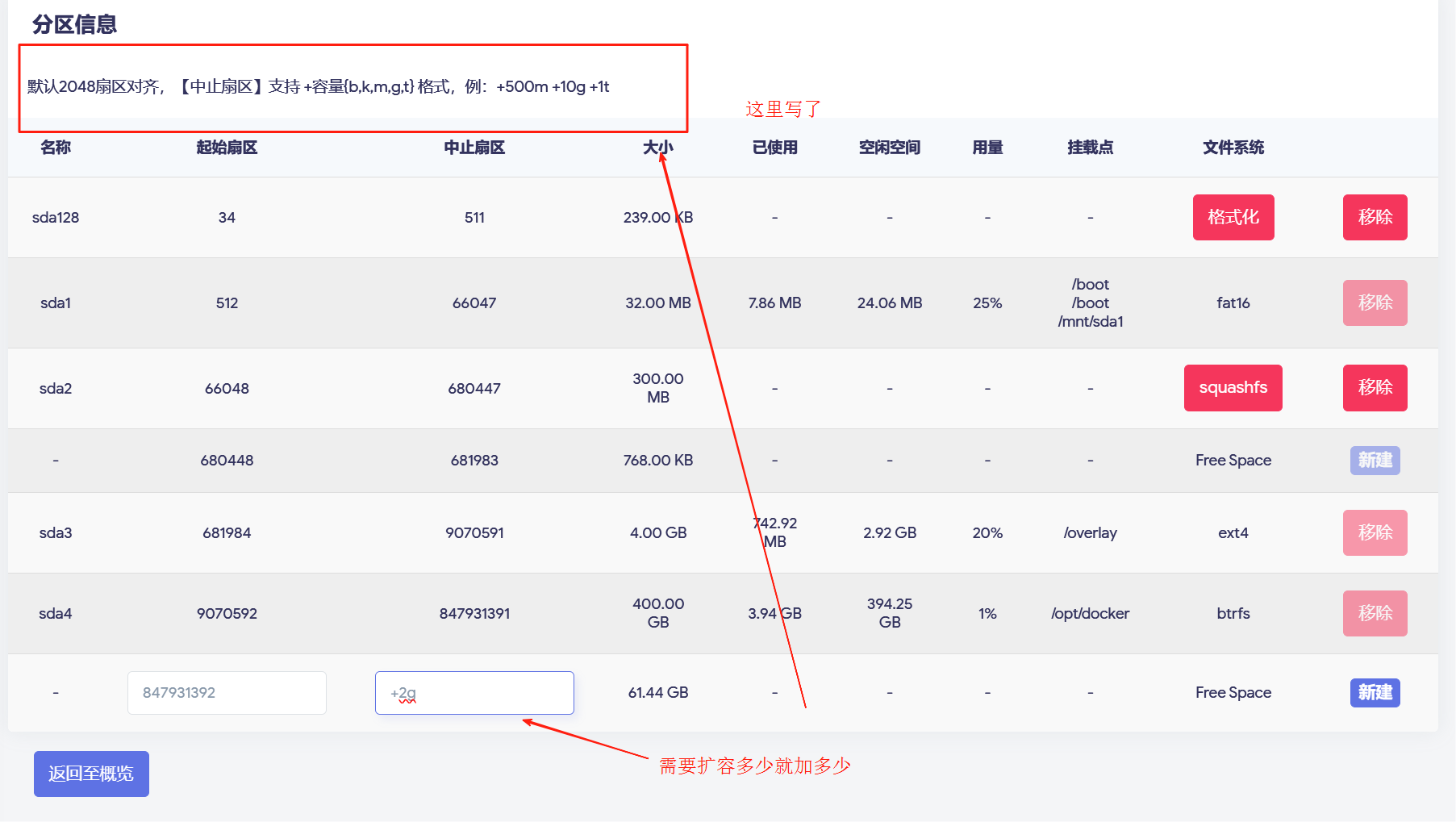Click the 名称 column header
The width and height of the screenshot is (1456, 822).
click(56, 148)
